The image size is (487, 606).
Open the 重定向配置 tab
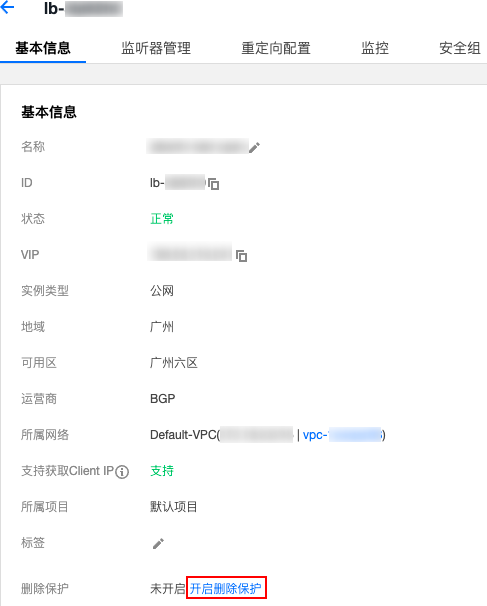tap(276, 48)
